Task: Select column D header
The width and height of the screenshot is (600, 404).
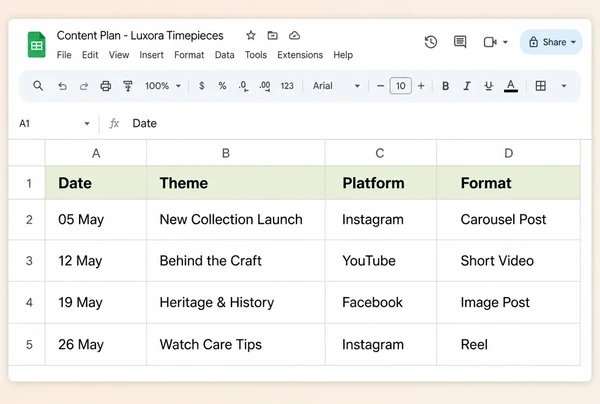Action: [x=508, y=153]
